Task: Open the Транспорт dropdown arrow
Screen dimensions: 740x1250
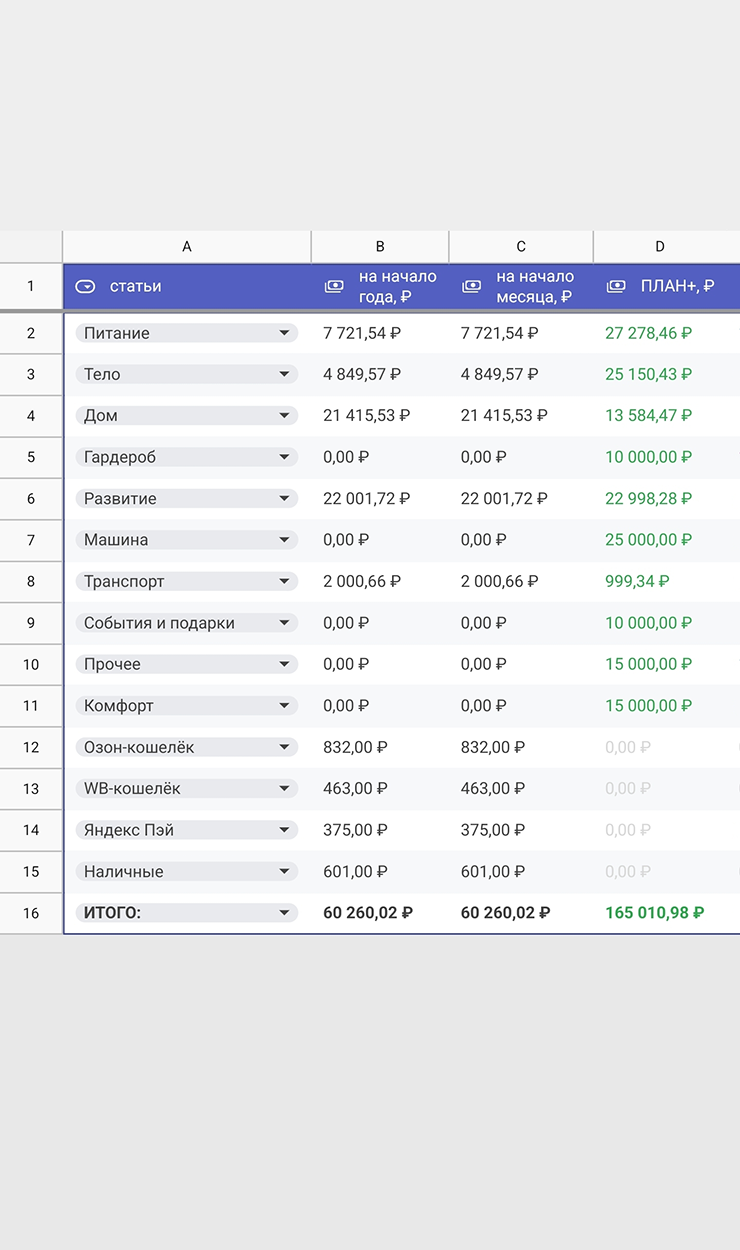Action: tap(284, 581)
